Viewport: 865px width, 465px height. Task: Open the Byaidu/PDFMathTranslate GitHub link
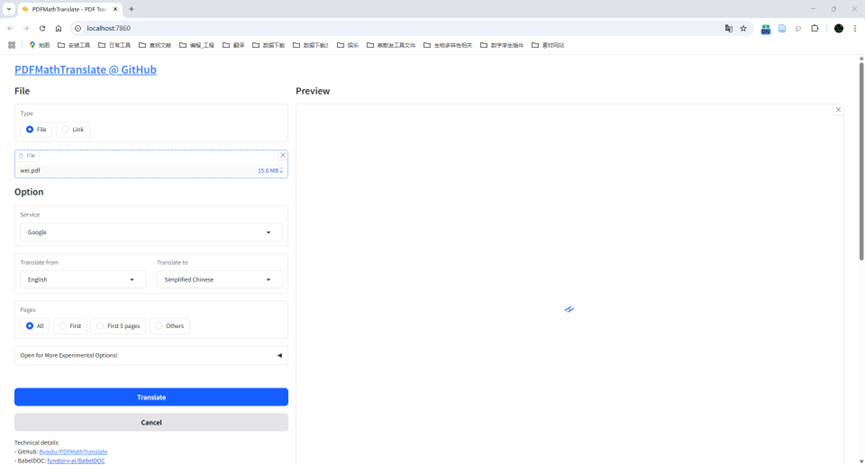73,452
